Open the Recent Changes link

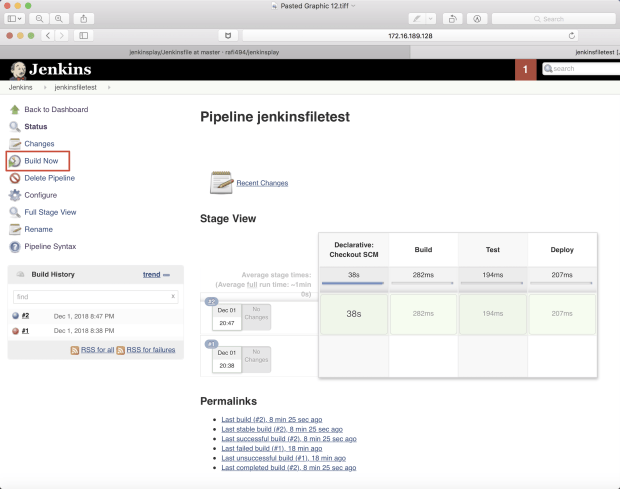262,183
